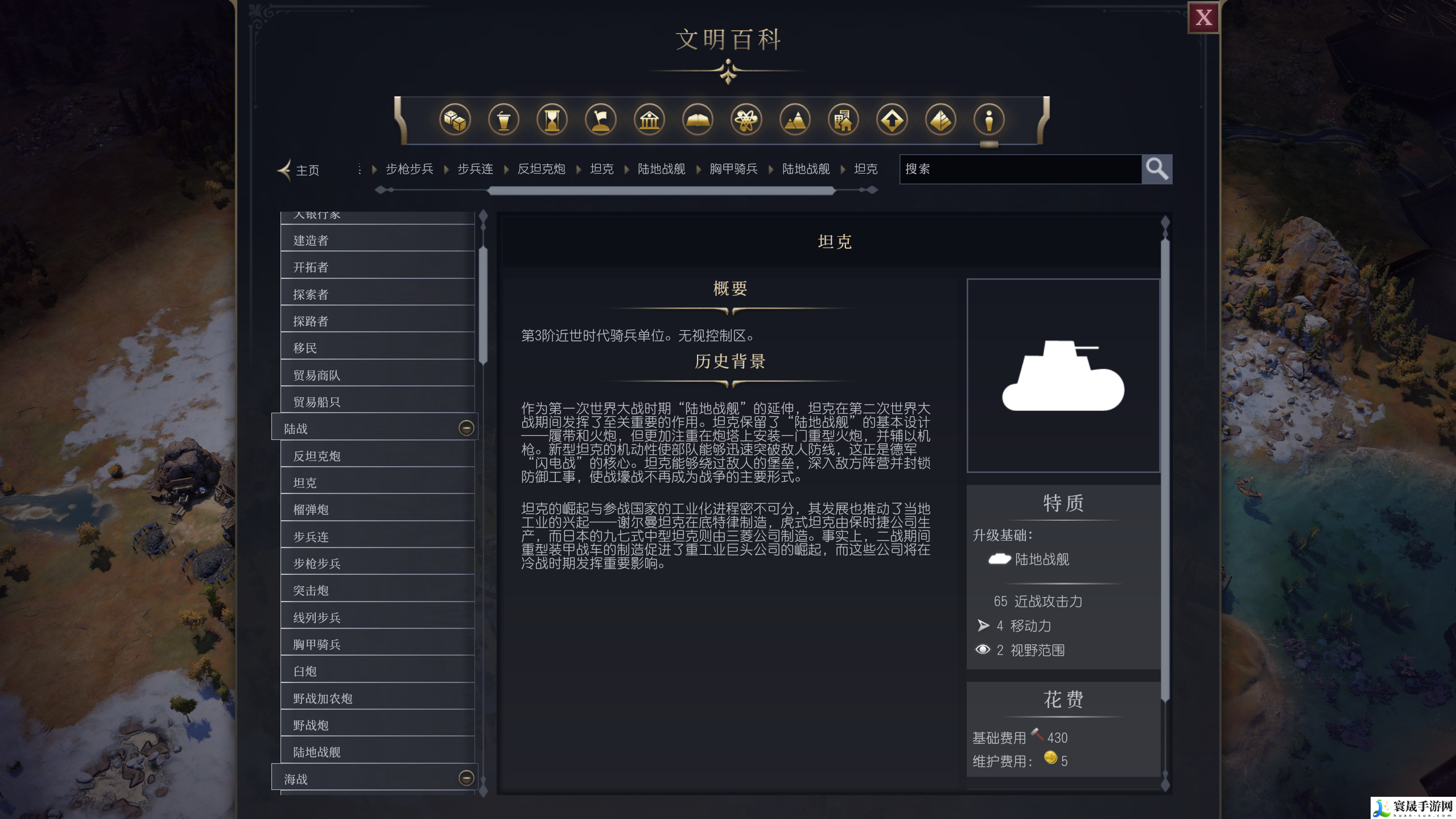Click the article scrollbar down arrow

(x=1165, y=784)
